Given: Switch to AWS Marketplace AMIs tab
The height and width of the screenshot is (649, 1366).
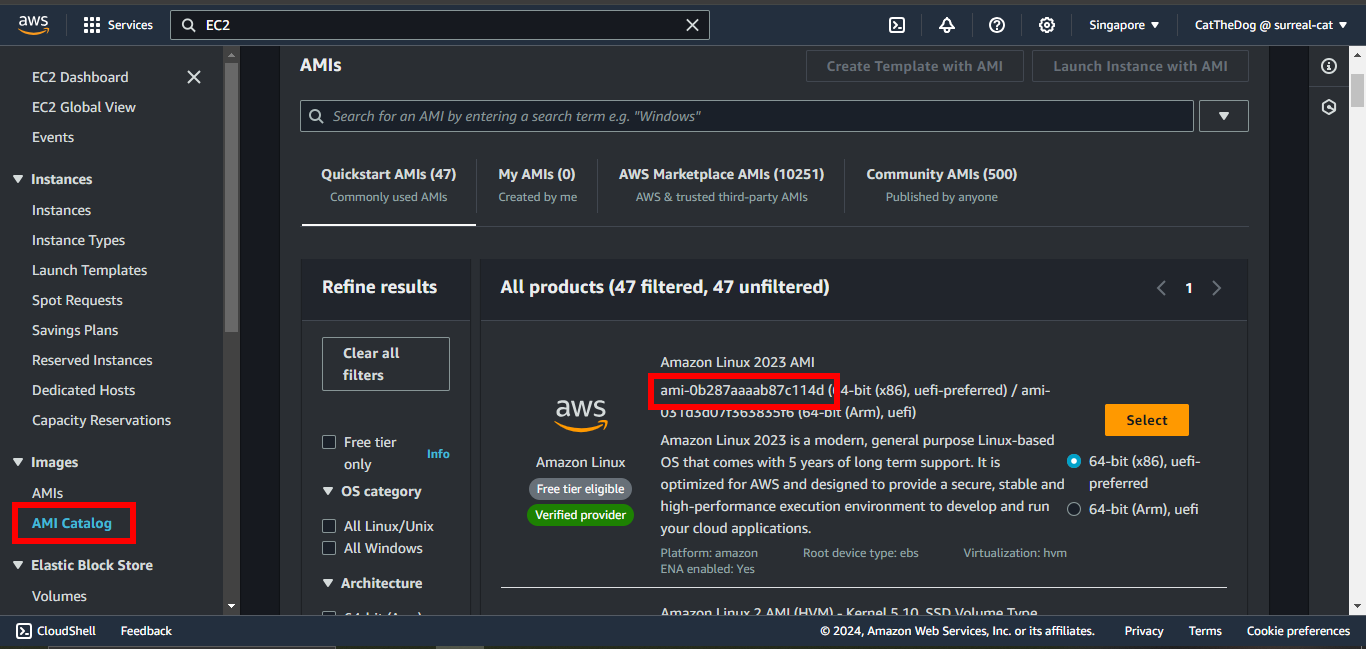Looking at the screenshot, I should point(721,184).
